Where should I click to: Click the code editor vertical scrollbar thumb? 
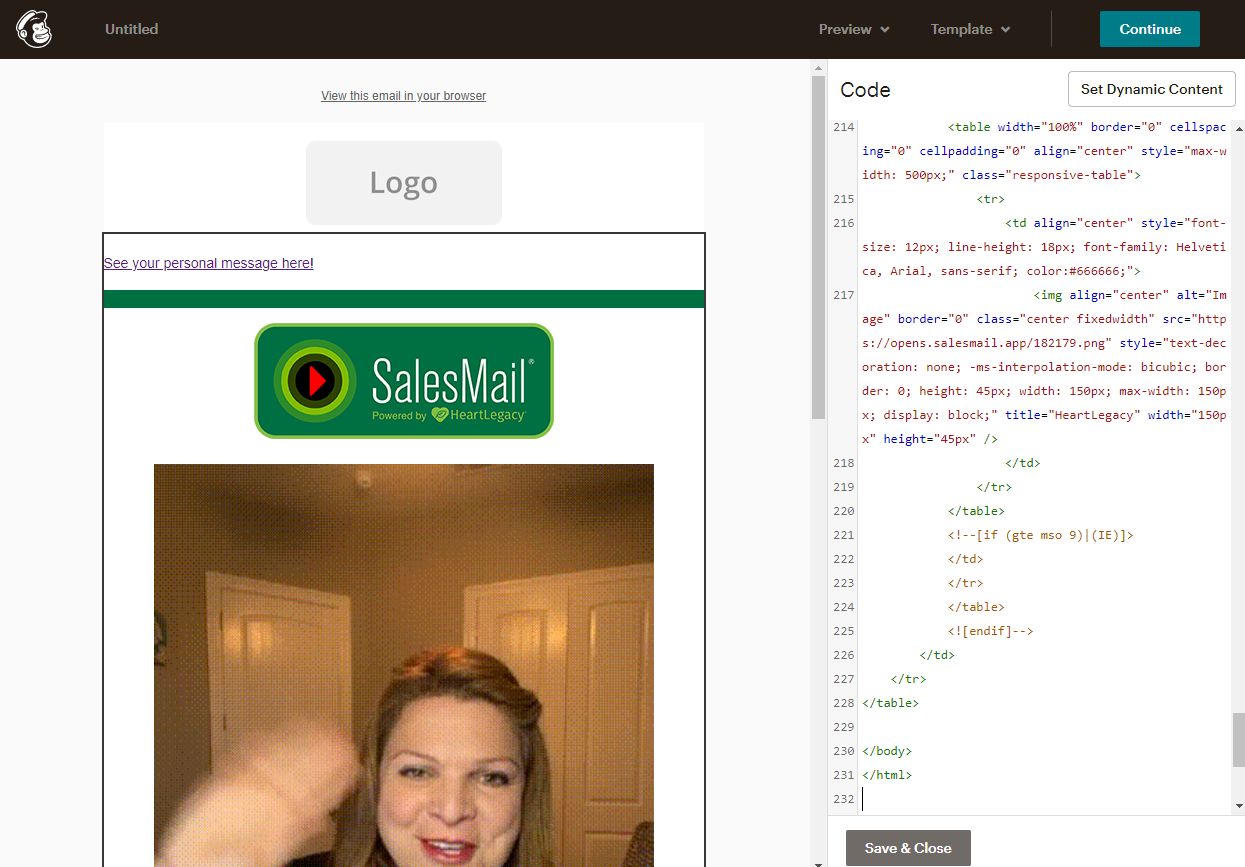coord(1239,739)
